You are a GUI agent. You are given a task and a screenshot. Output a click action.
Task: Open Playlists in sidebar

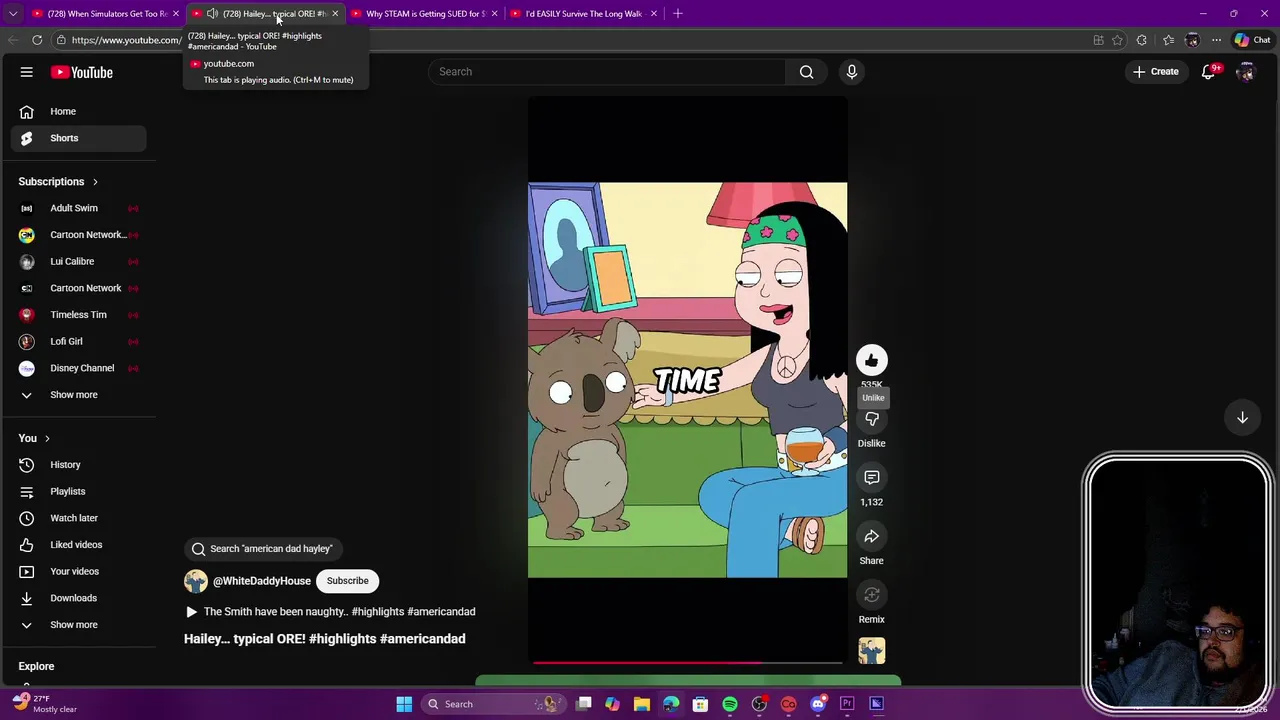(x=78, y=492)
